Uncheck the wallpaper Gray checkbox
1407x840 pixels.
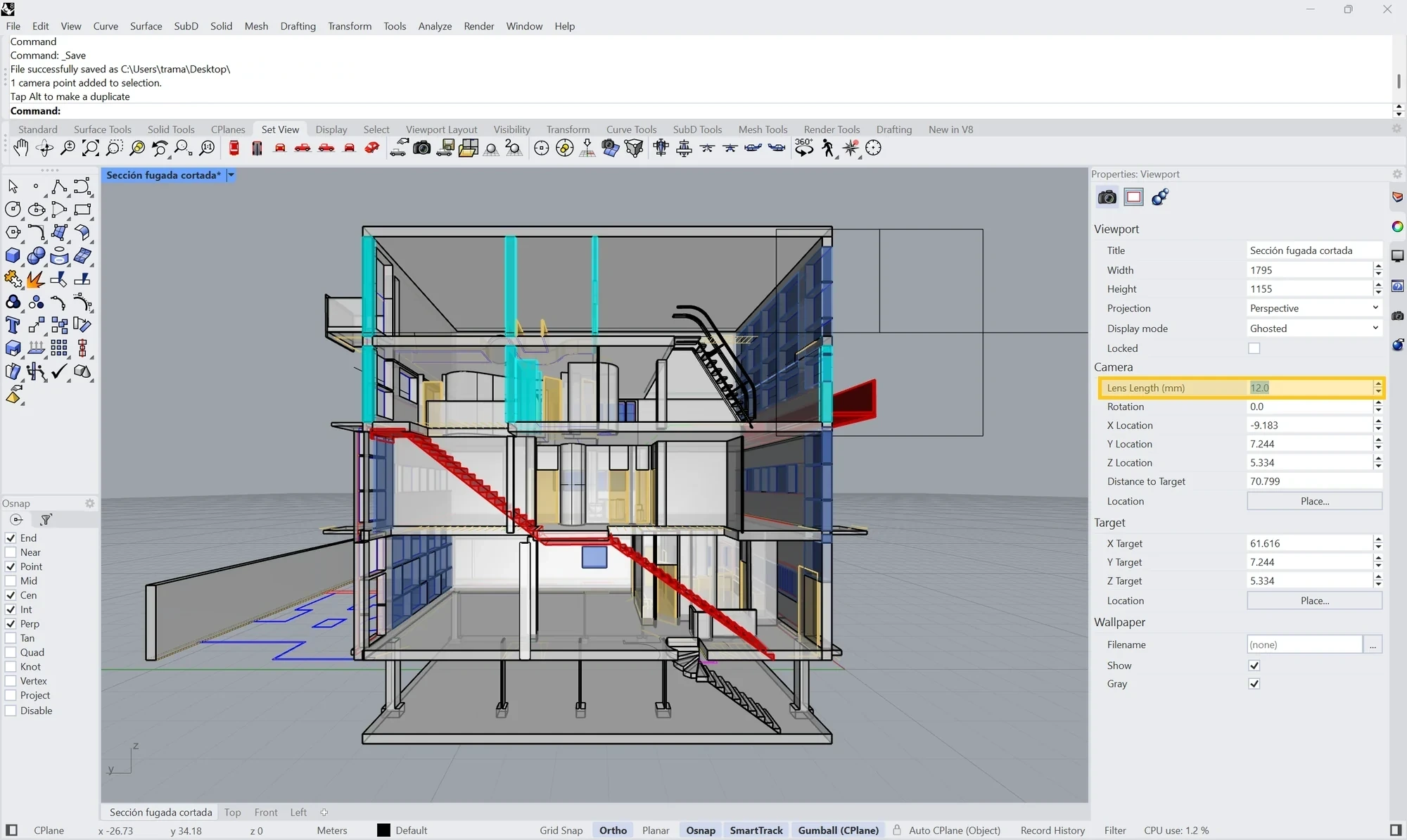click(x=1254, y=684)
